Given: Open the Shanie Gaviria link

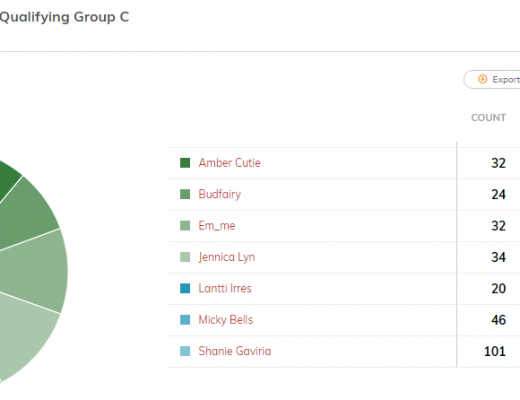Looking at the screenshot, I should 235,351.
